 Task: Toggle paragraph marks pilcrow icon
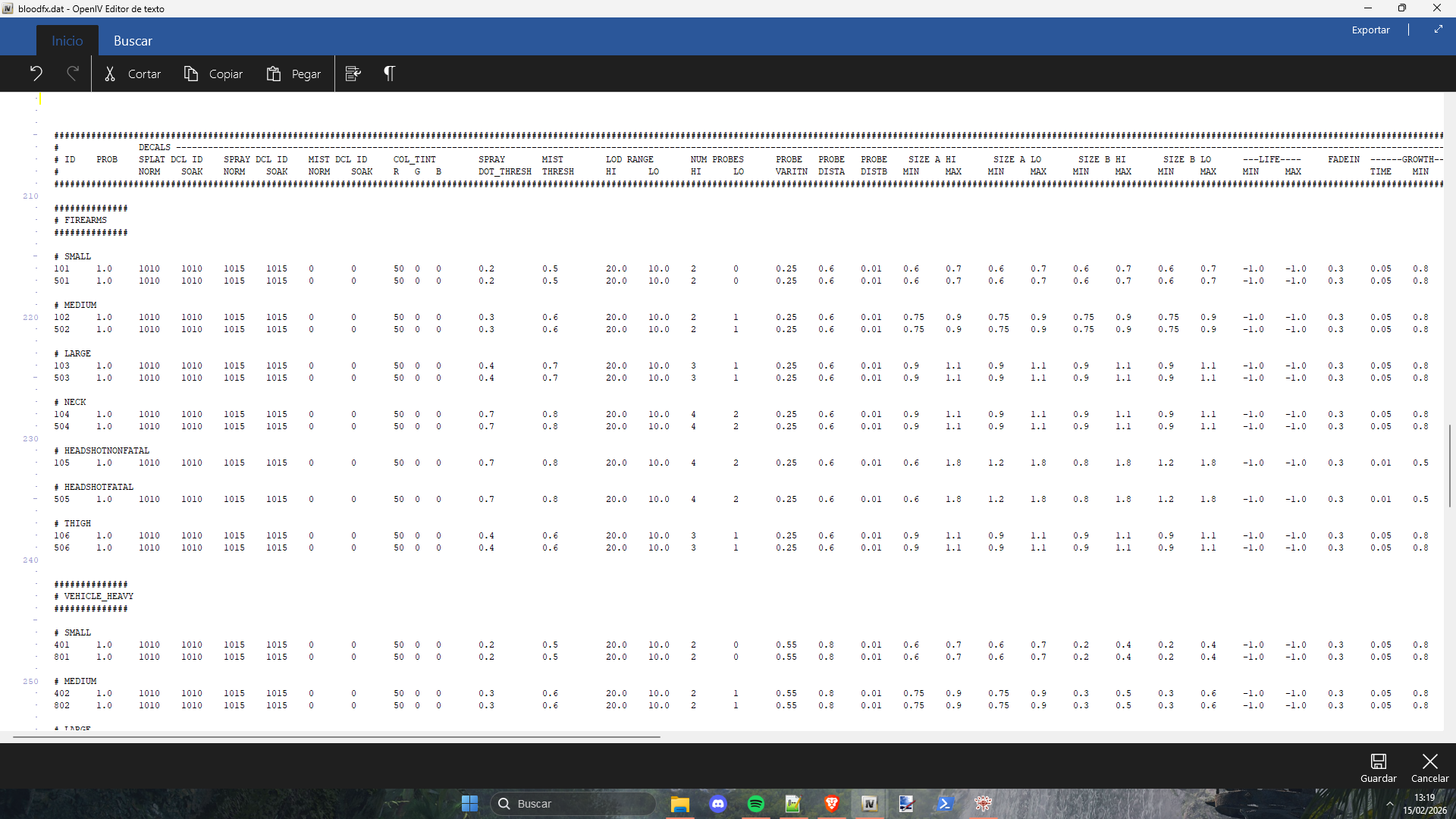pos(389,74)
